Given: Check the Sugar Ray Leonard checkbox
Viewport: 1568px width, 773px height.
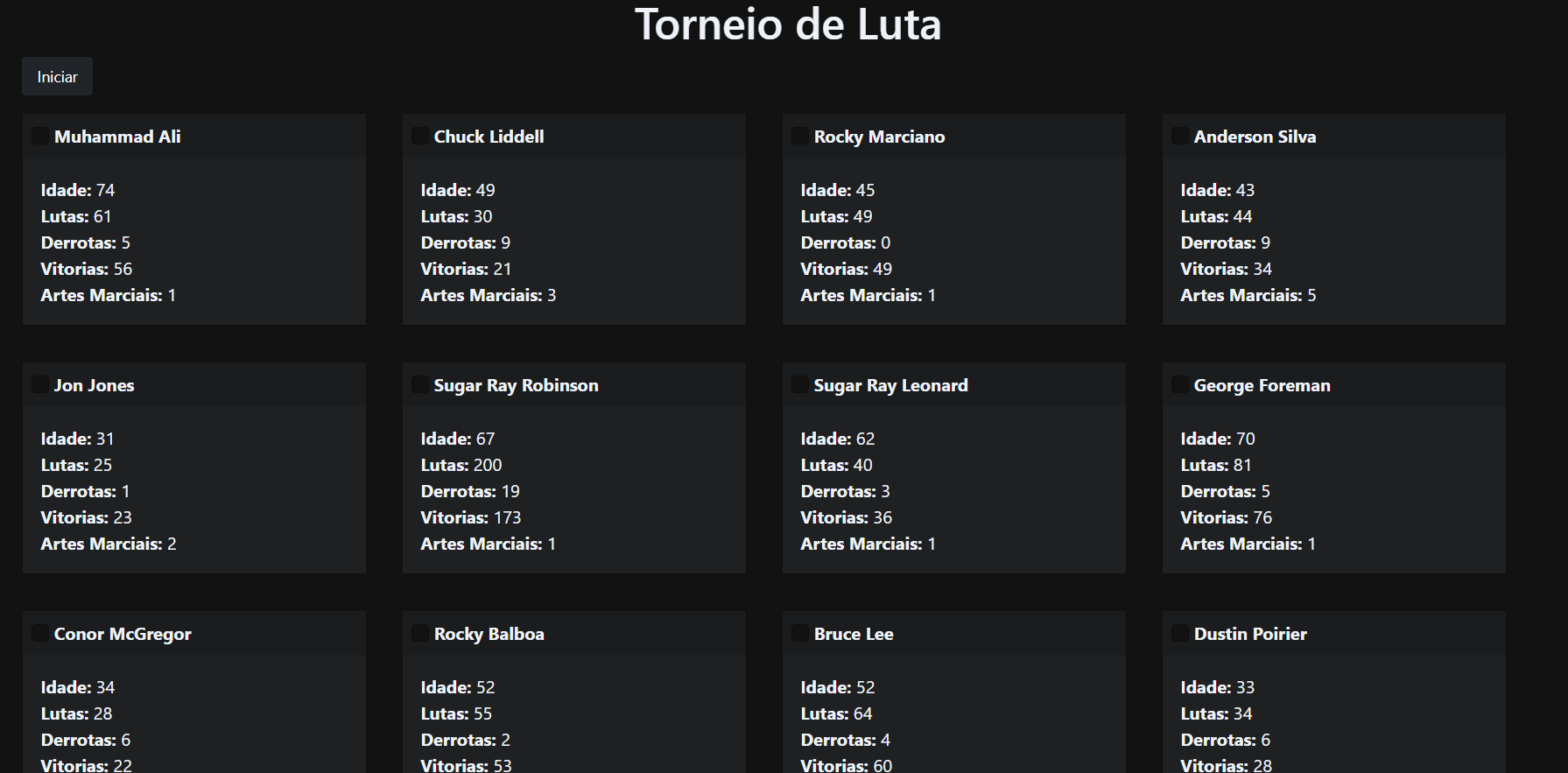Looking at the screenshot, I should click(x=799, y=384).
